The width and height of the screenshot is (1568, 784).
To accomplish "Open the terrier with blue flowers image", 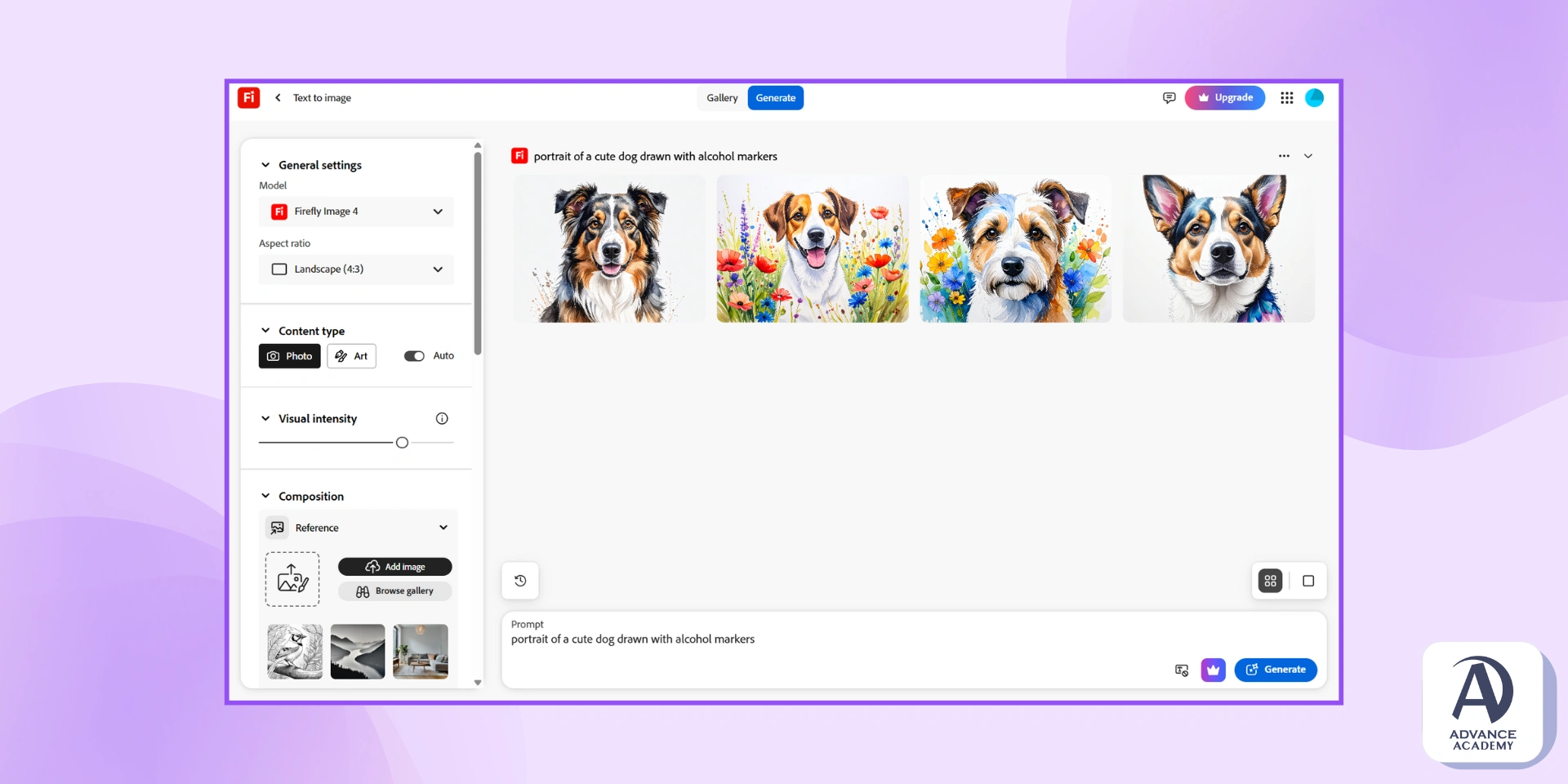I will click(x=1015, y=248).
